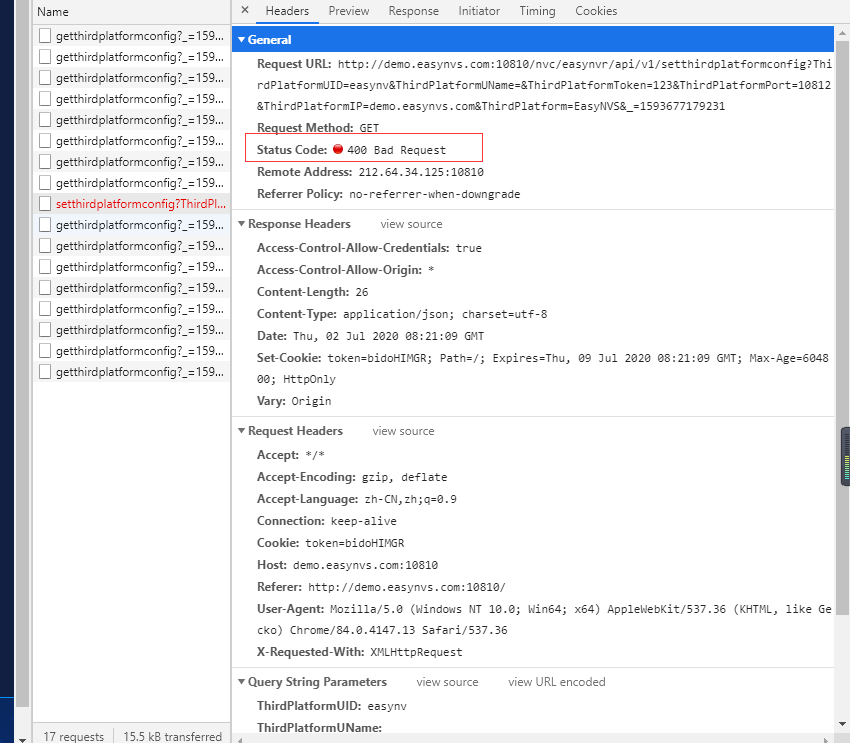Click view URL encoded link

pos(557,682)
